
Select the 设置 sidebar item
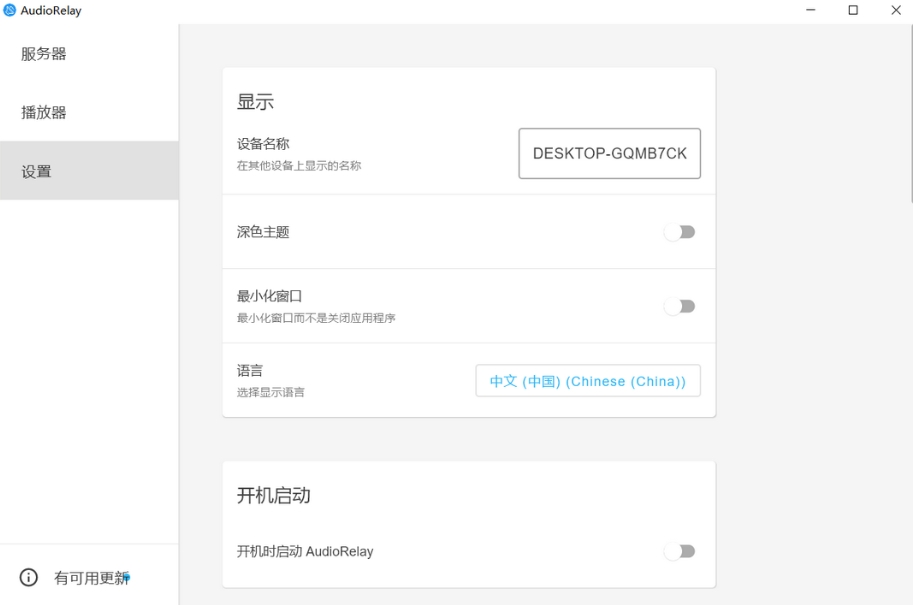tap(89, 171)
